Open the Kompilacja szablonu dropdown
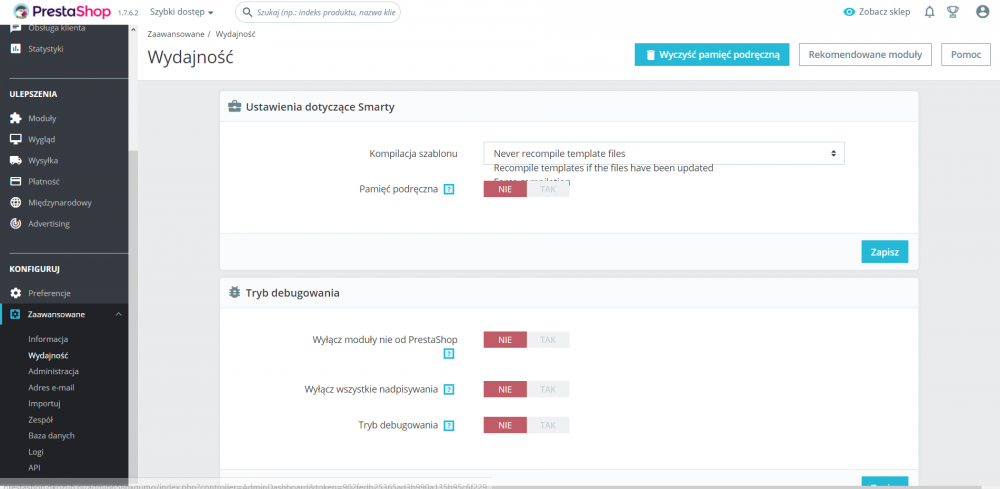 (663, 153)
